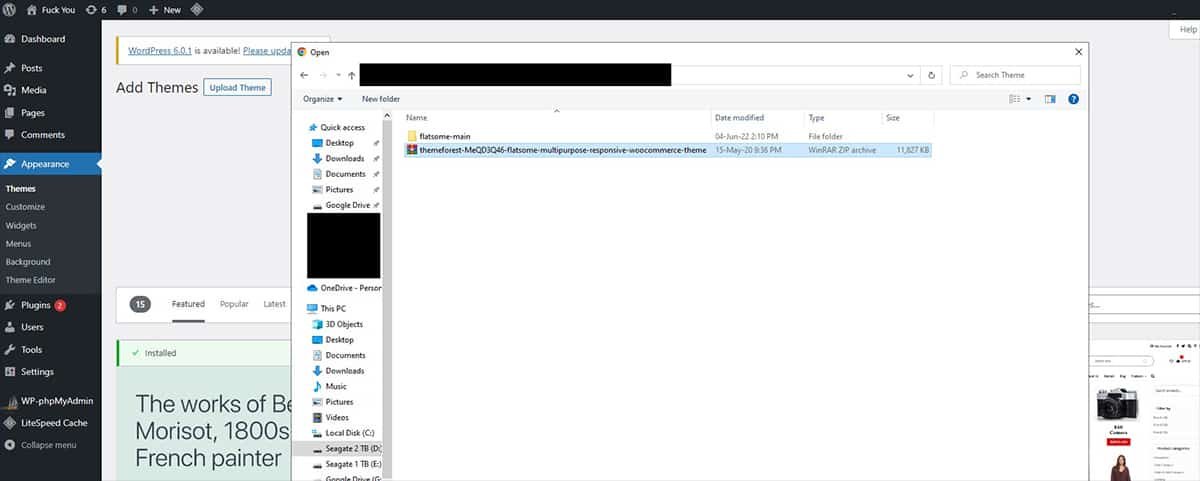Open the change view options dropdown

click(x=1027, y=99)
